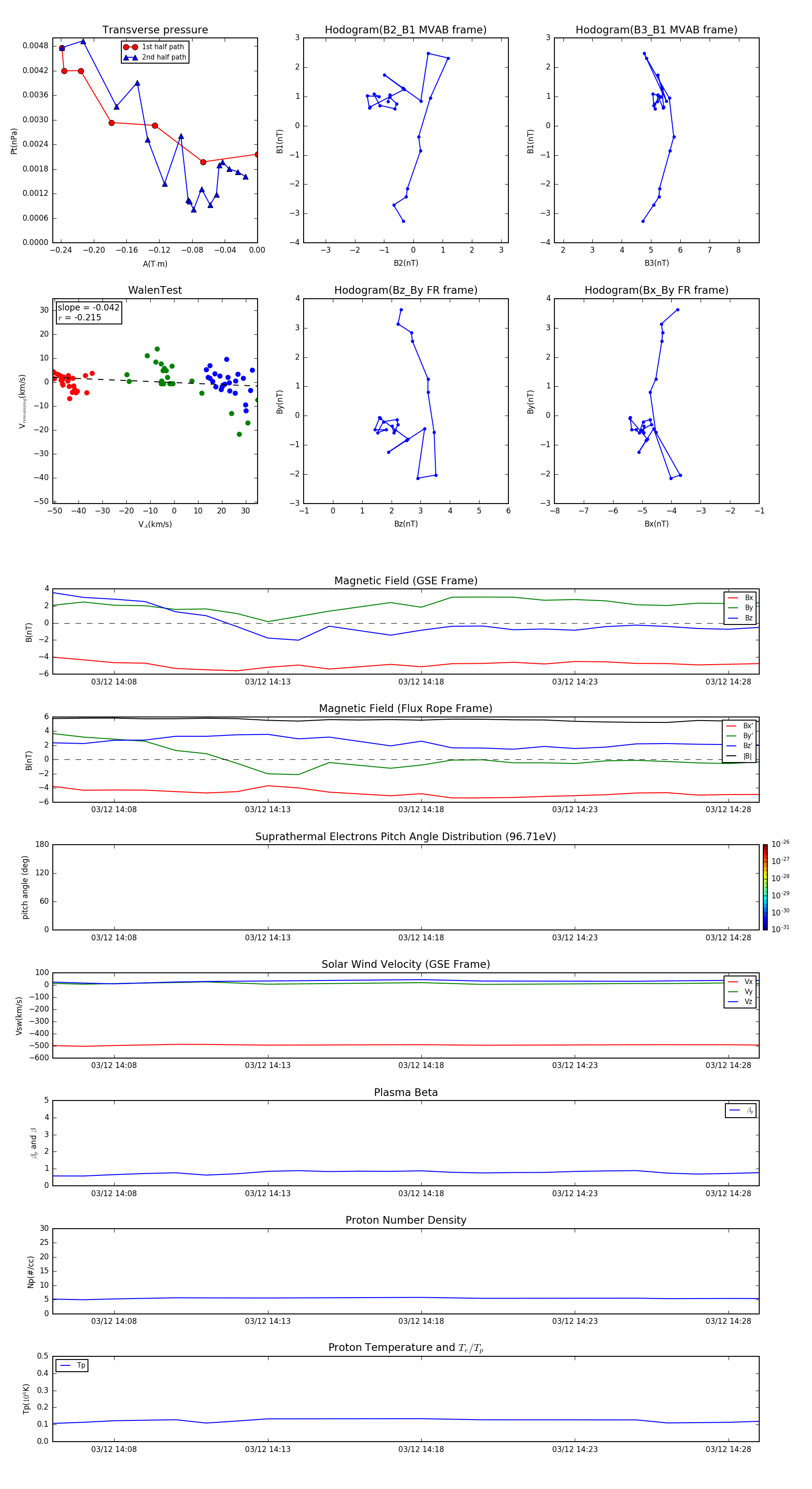This screenshot has width=812, height=1489.
Task: Click the 'pitch angle (deg)' y-axis label
Action: tap(25, 887)
